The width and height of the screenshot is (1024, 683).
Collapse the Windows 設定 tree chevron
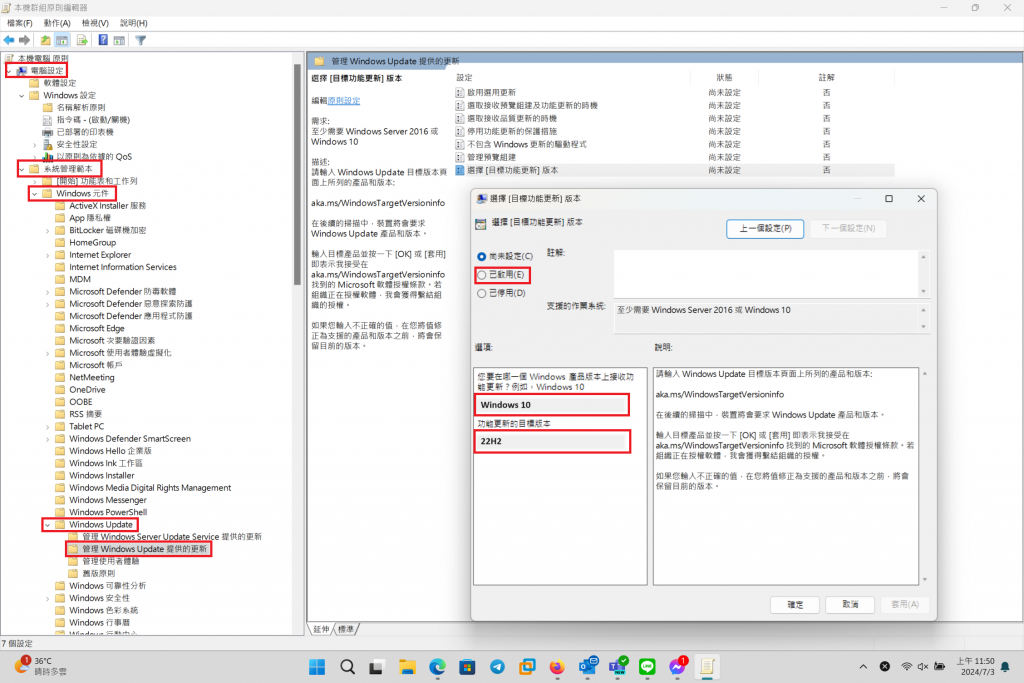pyautogui.click(x=22, y=95)
